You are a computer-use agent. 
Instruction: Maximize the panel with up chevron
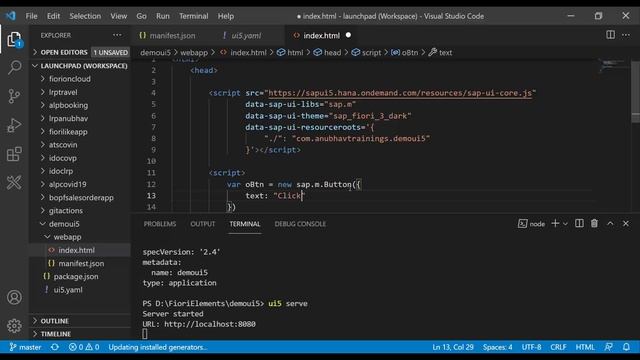point(610,223)
